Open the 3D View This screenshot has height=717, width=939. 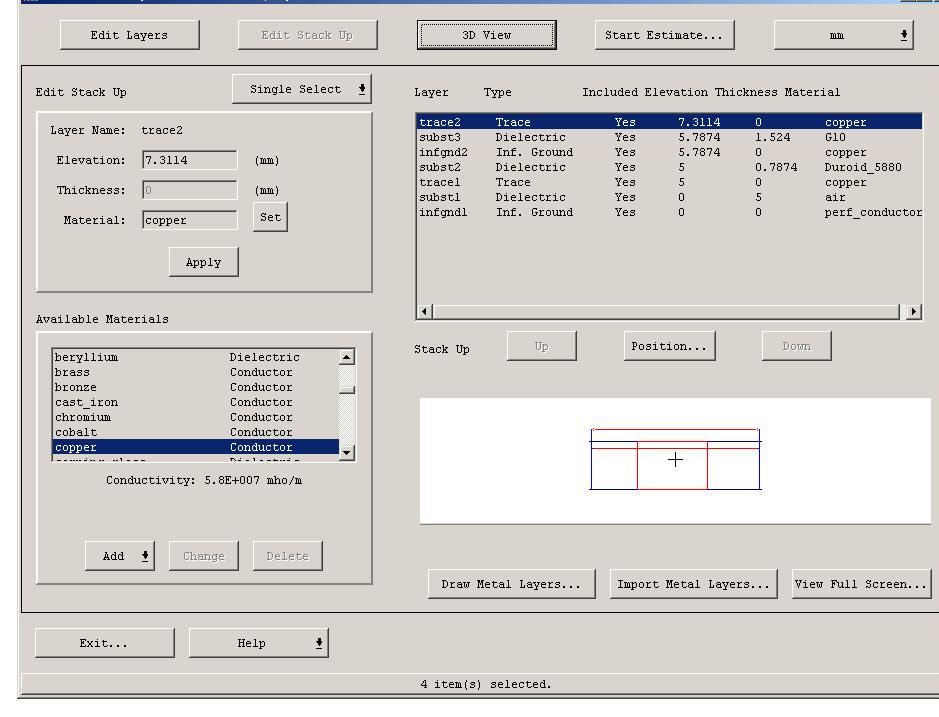tap(486, 35)
